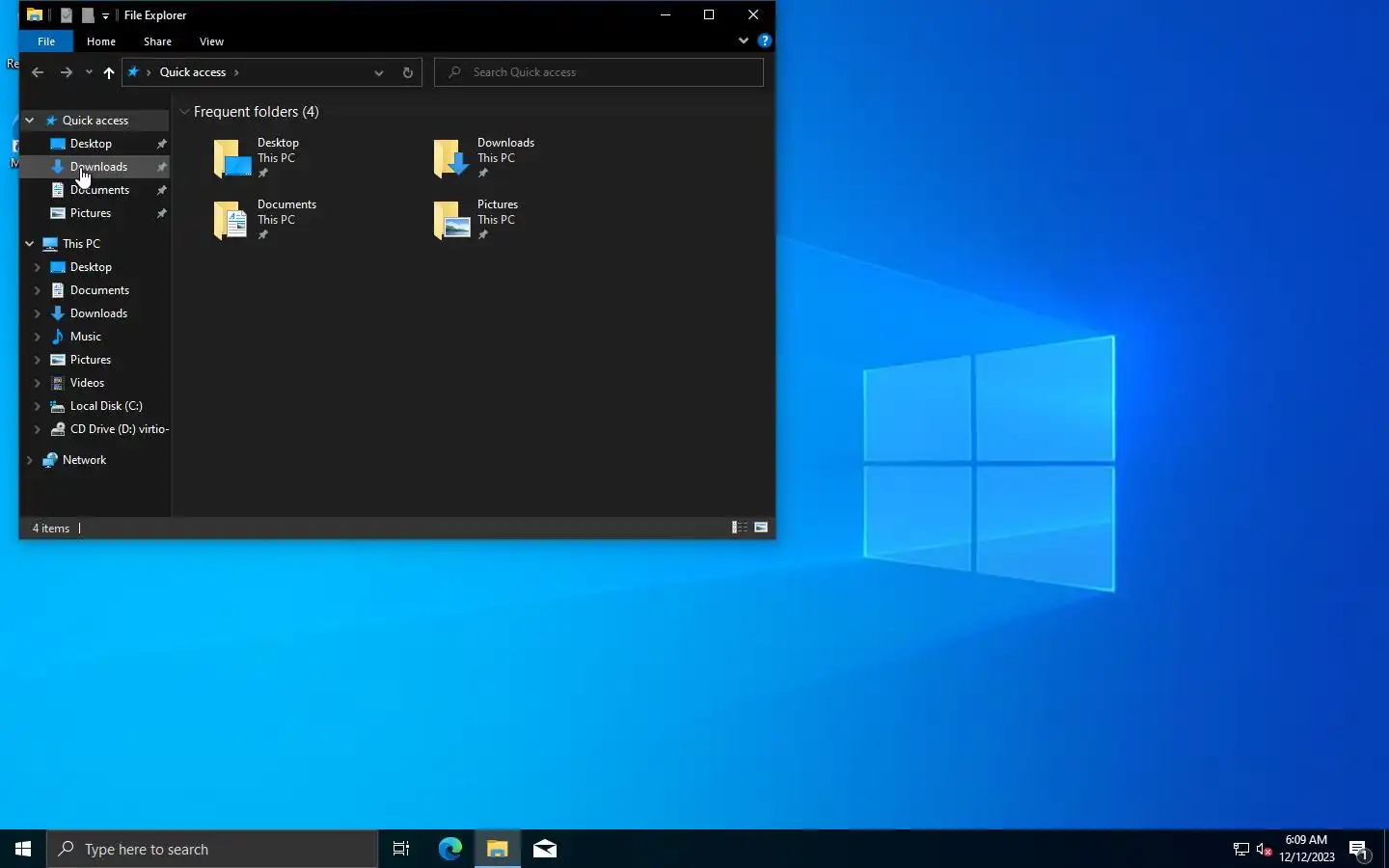Screen dimensions: 1389x868
Task: Switch to details view in status bar
Action: click(x=740, y=528)
